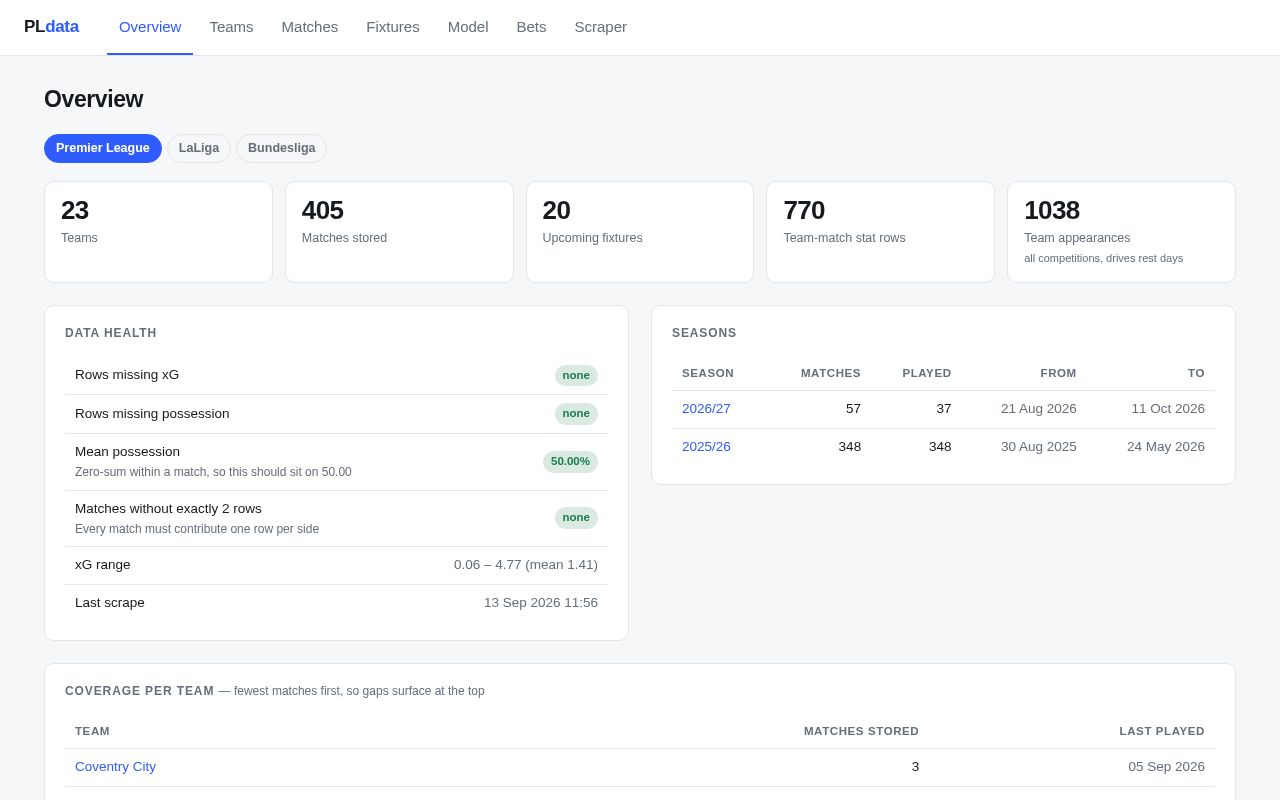Open the 2025/26 season link
Screen dimensions: 1280x800
tap(706, 447)
